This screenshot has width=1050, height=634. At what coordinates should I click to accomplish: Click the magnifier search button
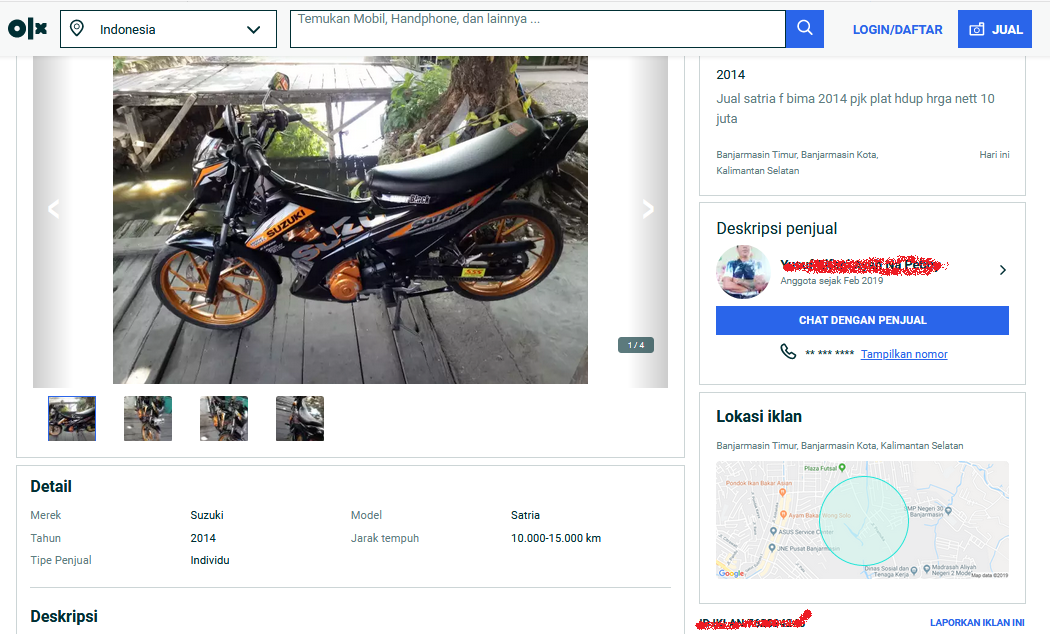pos(804,29)
